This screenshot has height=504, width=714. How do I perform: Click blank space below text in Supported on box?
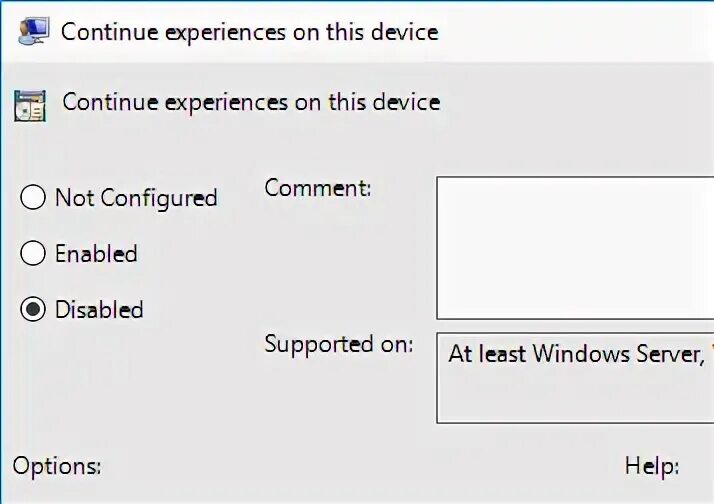(575, 398)
